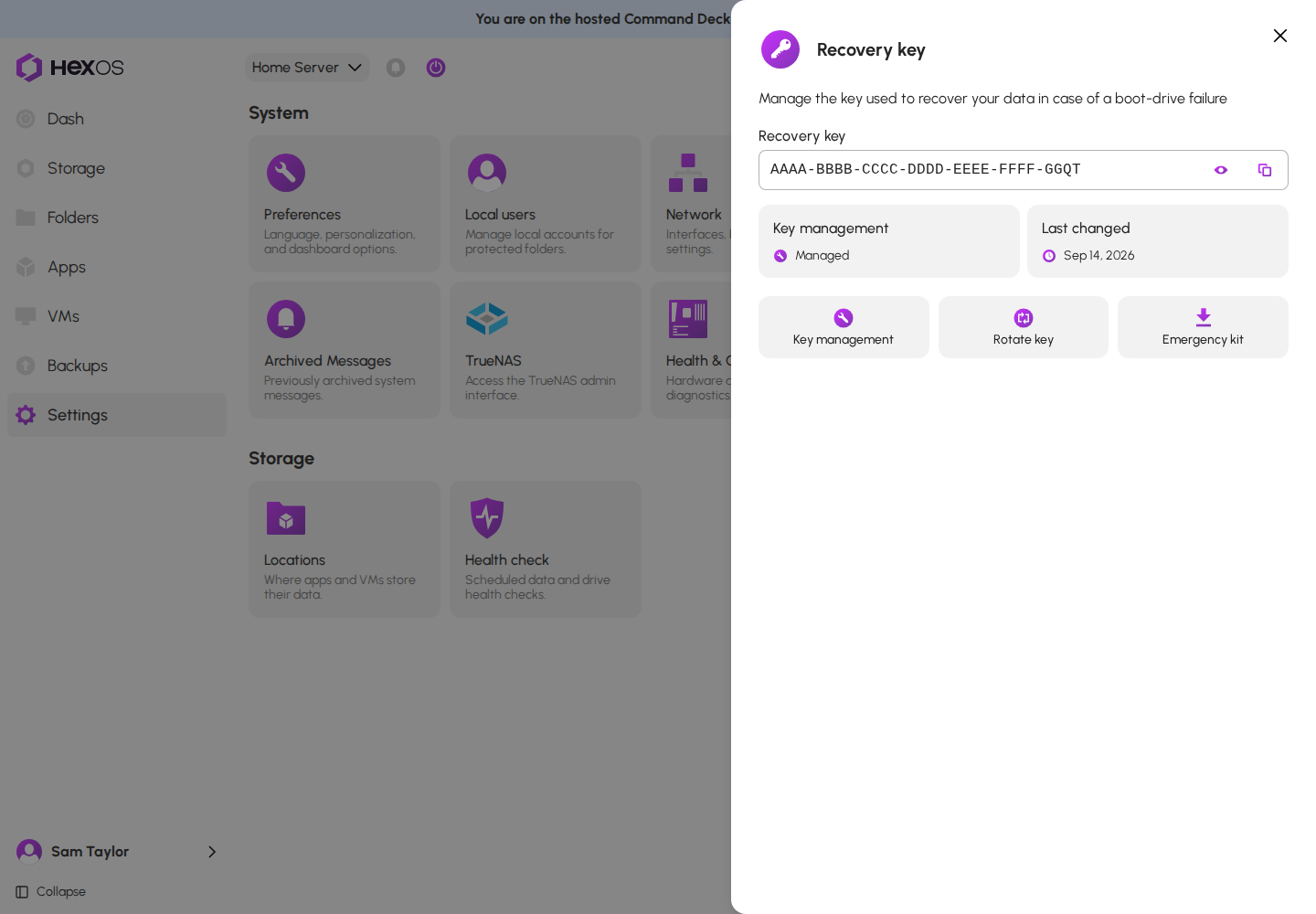Open the Health hardware board icon
This screenshot has height=914, width=1316.
tap(688, 319)
